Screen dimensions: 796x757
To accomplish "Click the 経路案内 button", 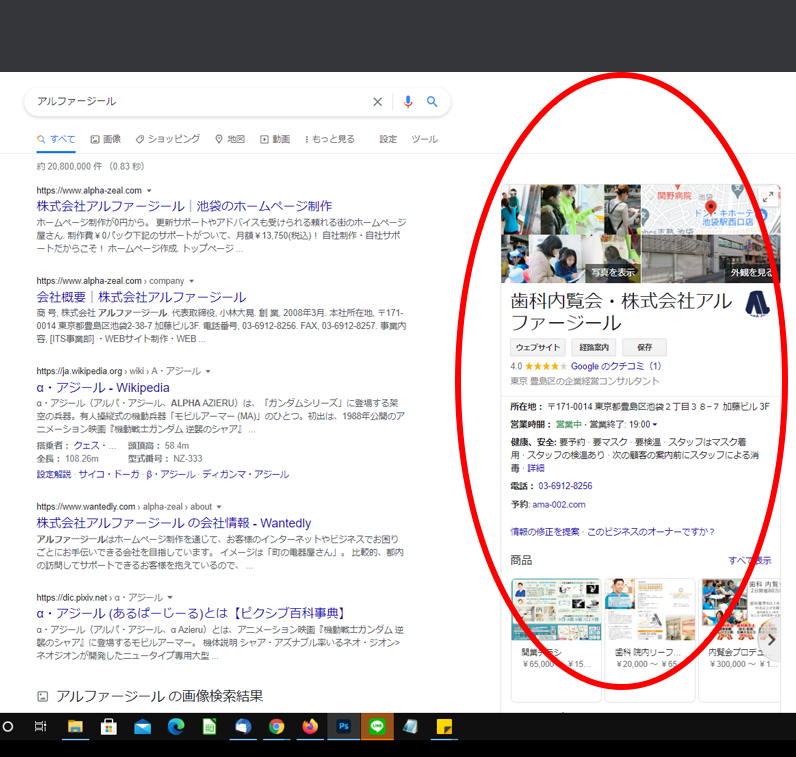I will coord(594,347).
